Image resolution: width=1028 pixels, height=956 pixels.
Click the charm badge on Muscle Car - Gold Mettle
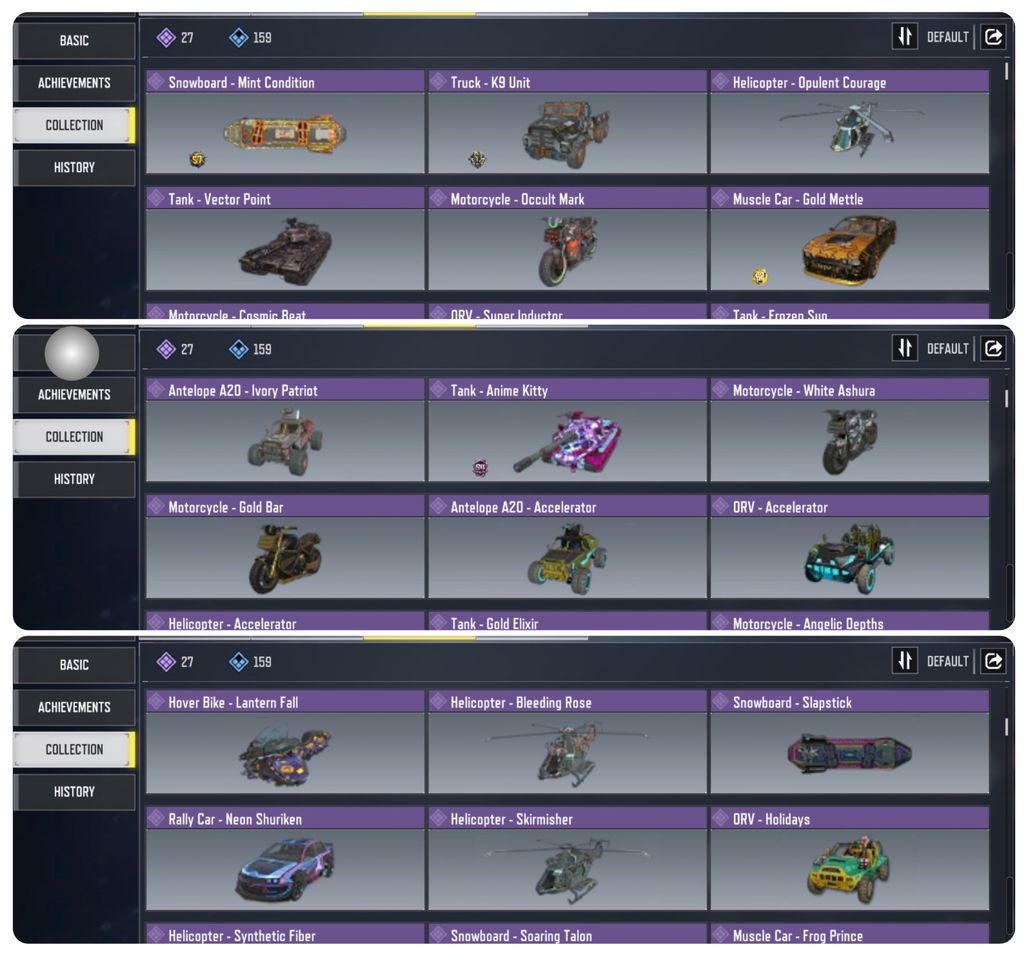pos(760,277)
